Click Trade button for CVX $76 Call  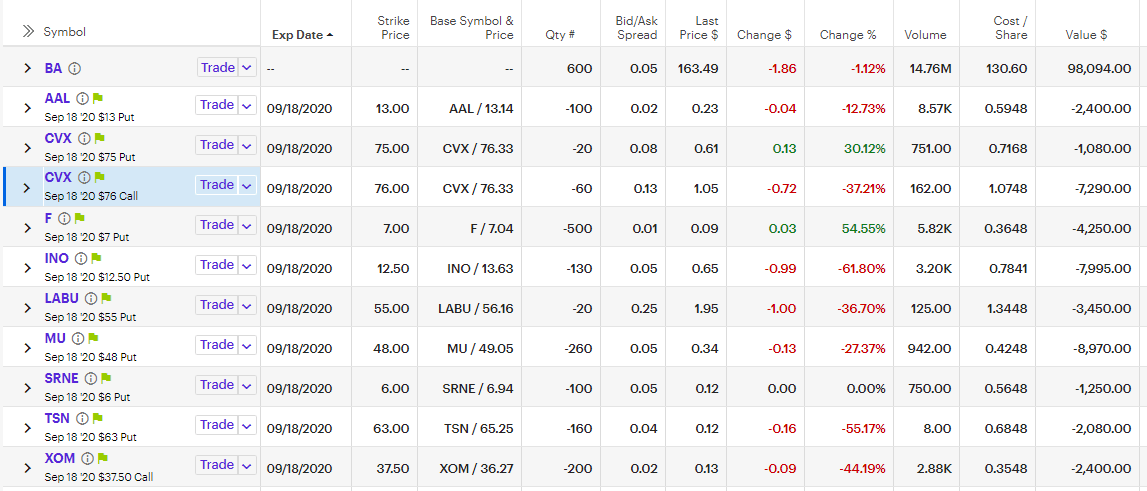[217, 185]
